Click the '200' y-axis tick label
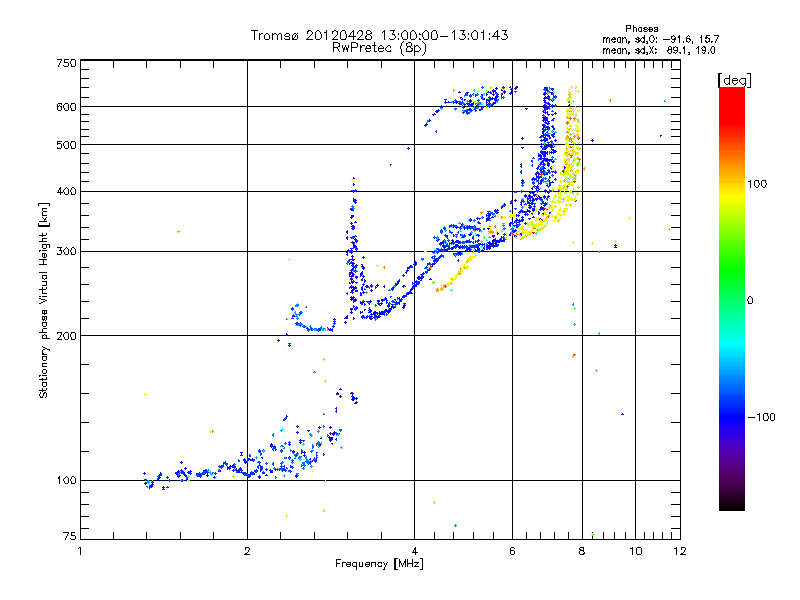Viewport: 800px width, 600px height. tap(66, 336)
